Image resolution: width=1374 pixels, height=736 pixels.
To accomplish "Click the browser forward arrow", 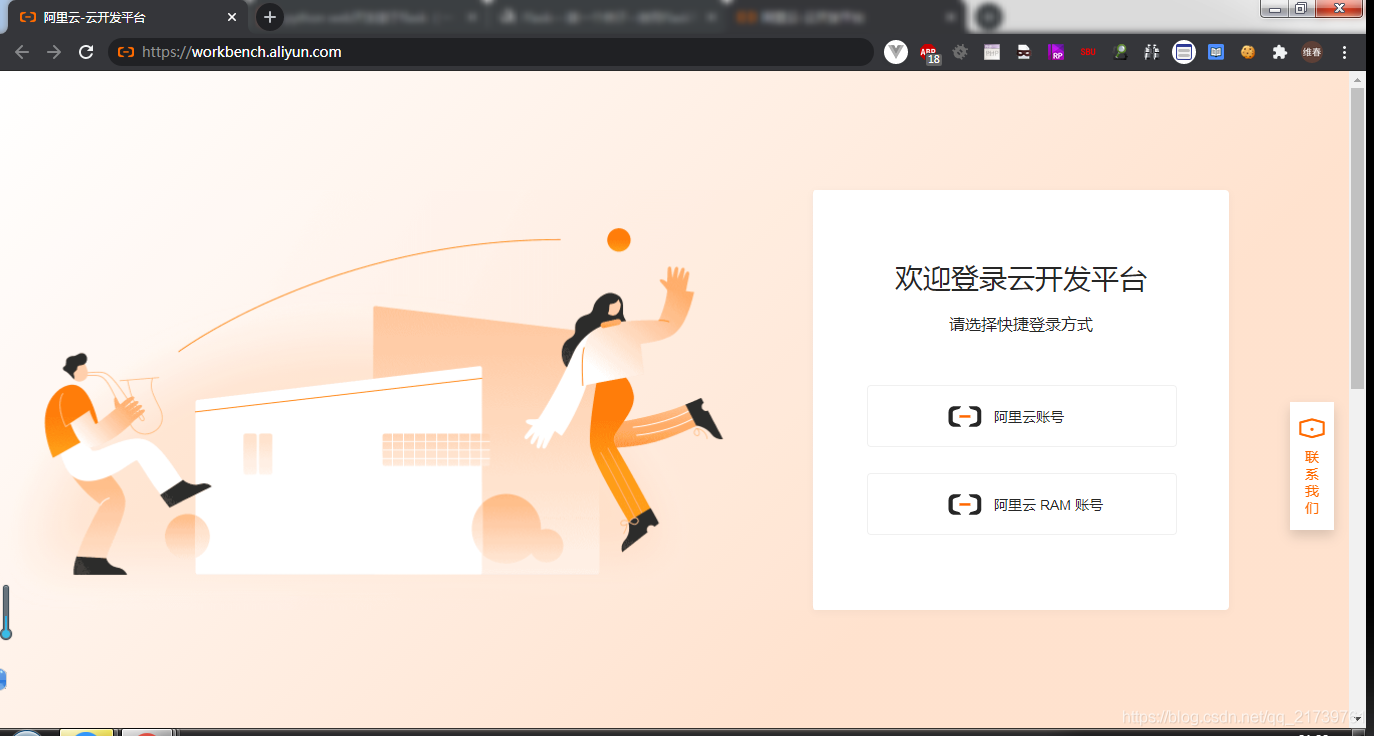I will 54,52.
